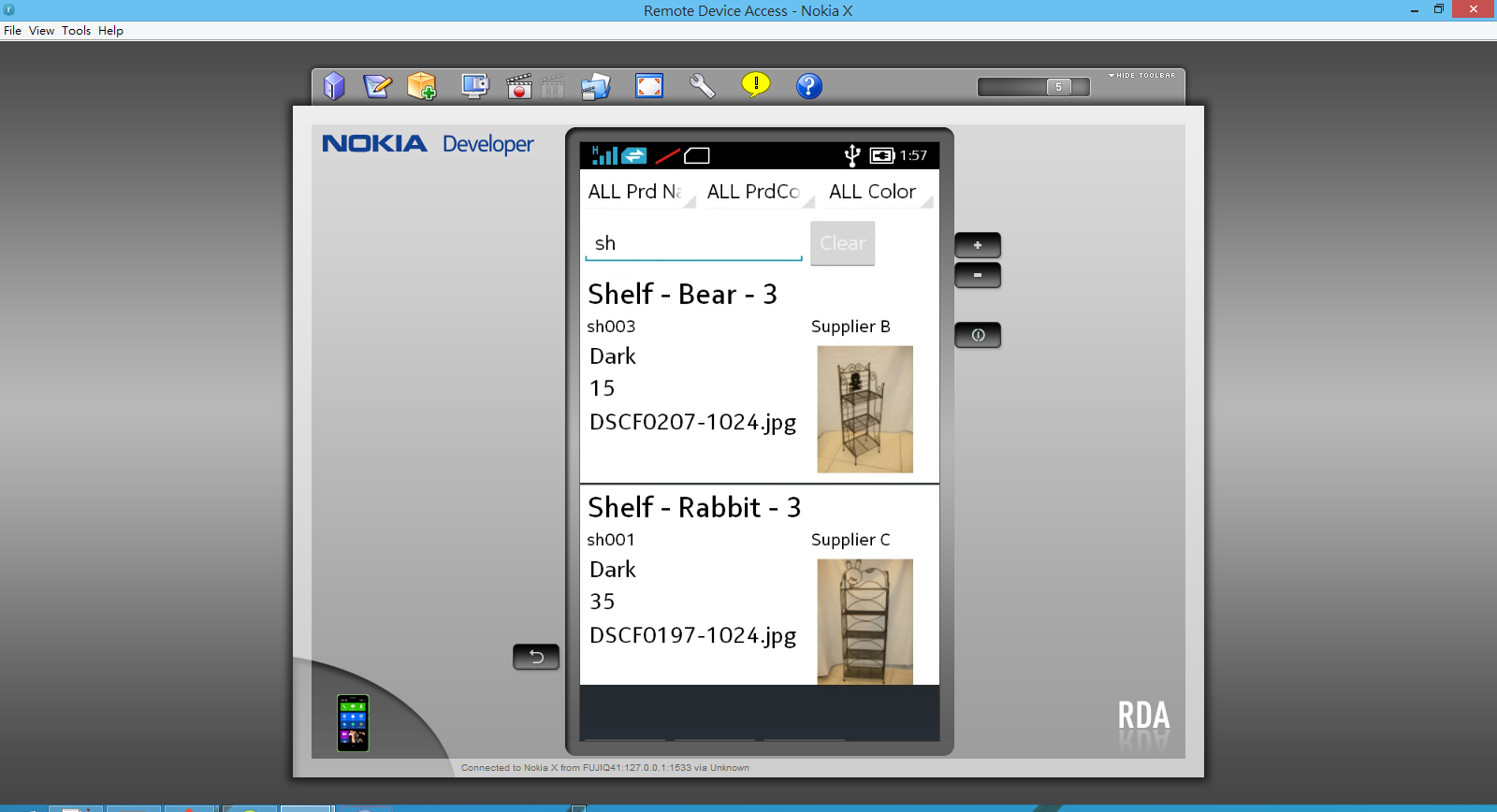Open the notepad with pencil toolbar icon
Viewport: 1497px width, 812px height.
click(377, 86)
